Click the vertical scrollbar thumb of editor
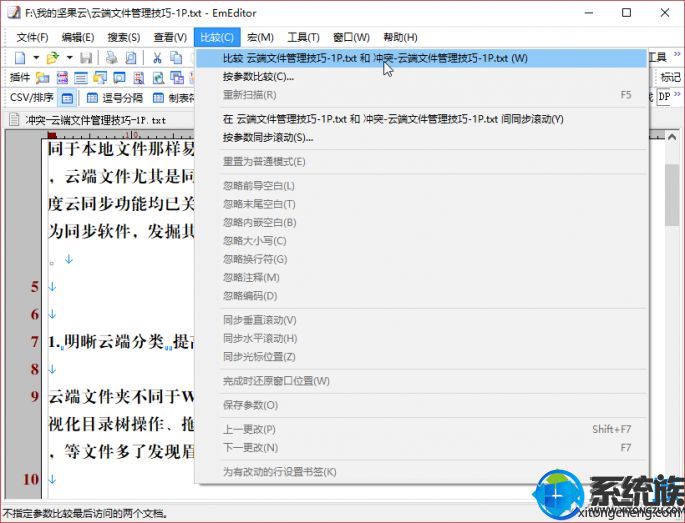The height and width of the screenshot is (523, 685). click(671, 194)
